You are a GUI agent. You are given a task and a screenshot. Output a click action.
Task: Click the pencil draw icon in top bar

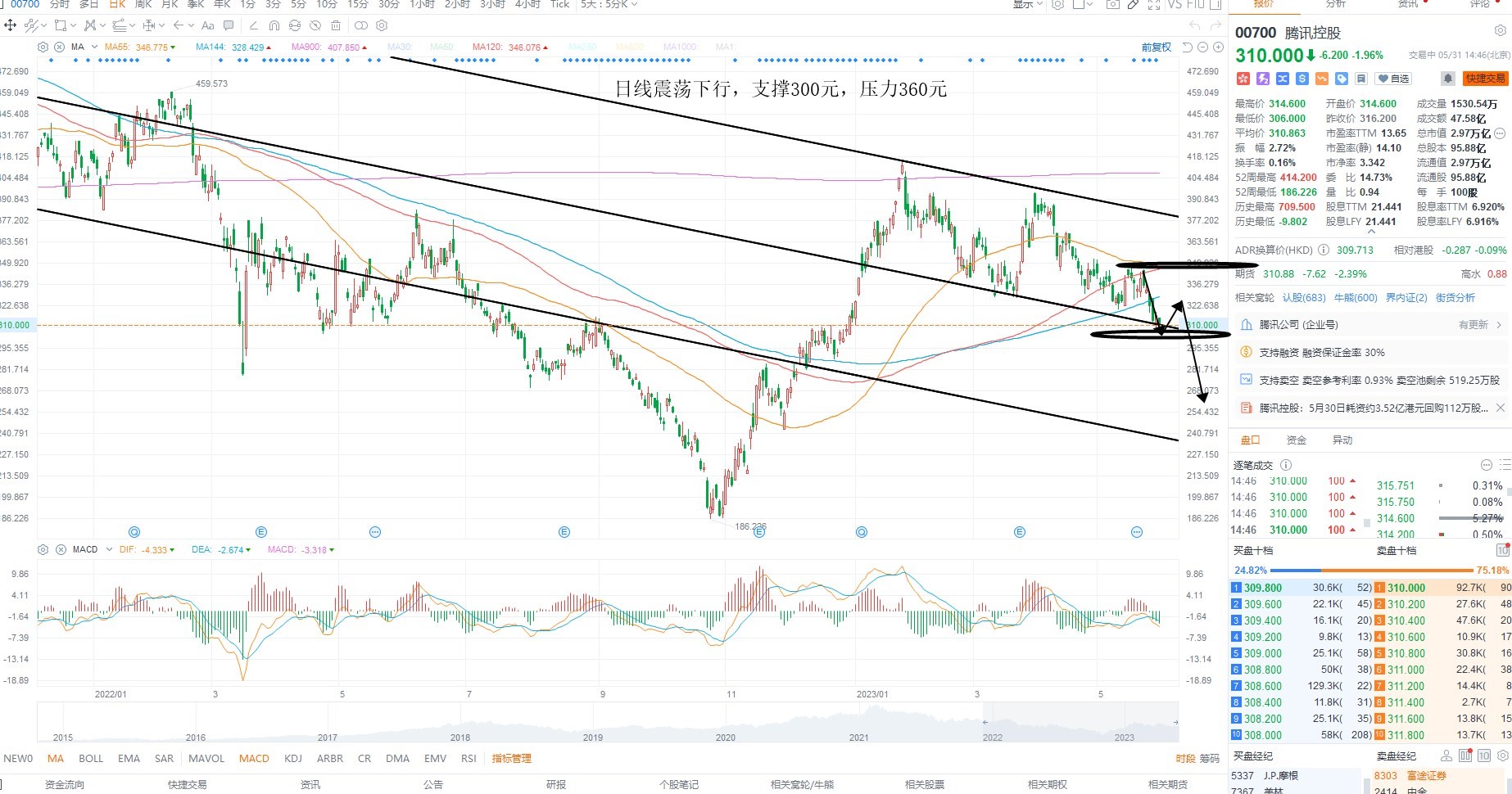tap(1133, 4)
